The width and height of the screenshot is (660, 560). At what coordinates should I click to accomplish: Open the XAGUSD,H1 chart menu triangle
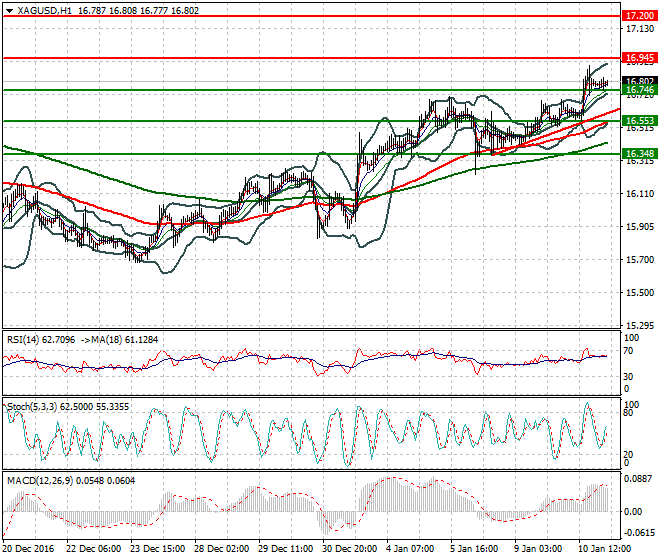point(9,11)
